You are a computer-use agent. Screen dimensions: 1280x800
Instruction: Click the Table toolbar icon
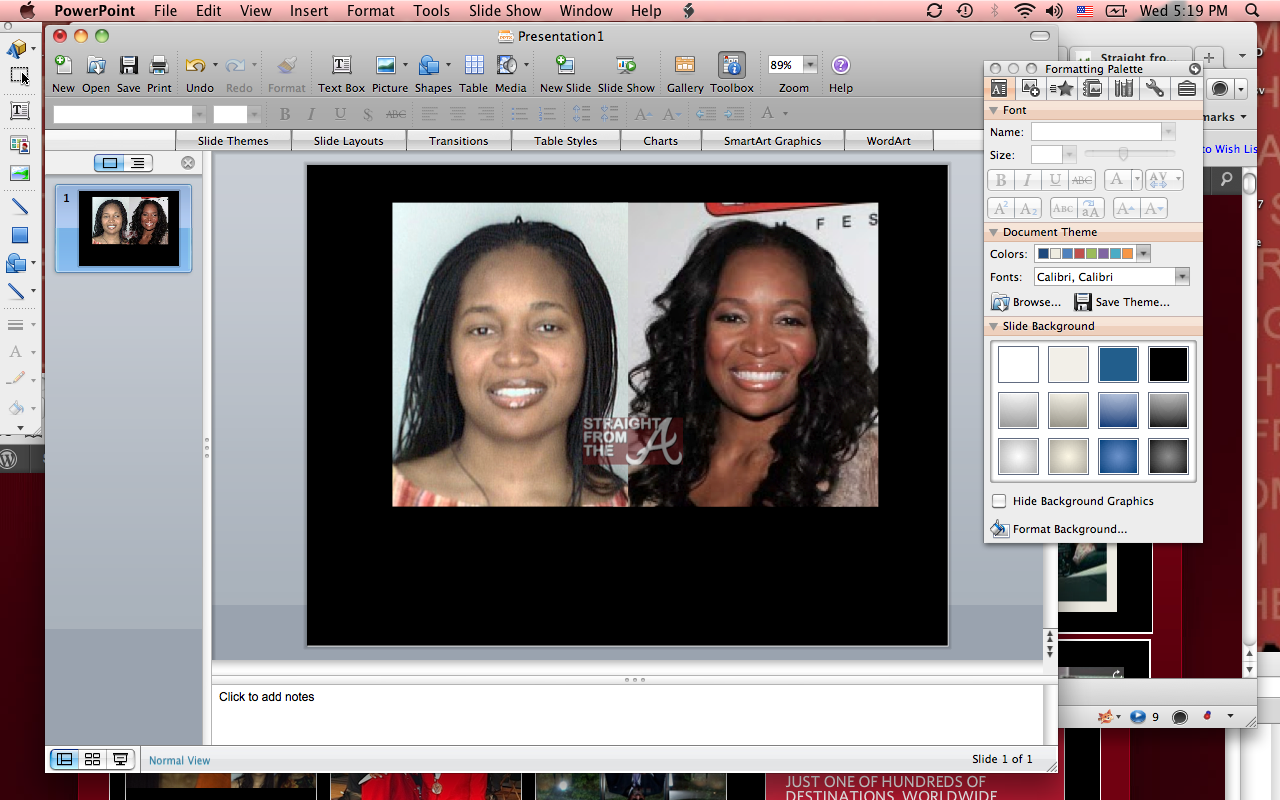[473, 66]
